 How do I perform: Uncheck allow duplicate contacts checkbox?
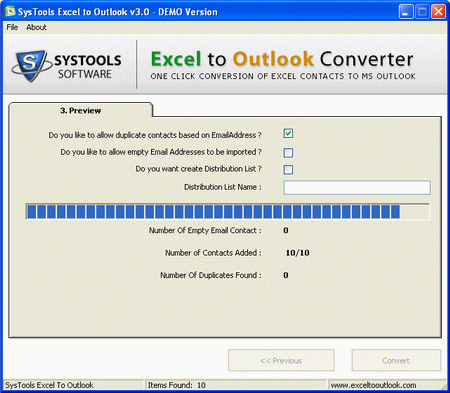[x=288, y=134]
